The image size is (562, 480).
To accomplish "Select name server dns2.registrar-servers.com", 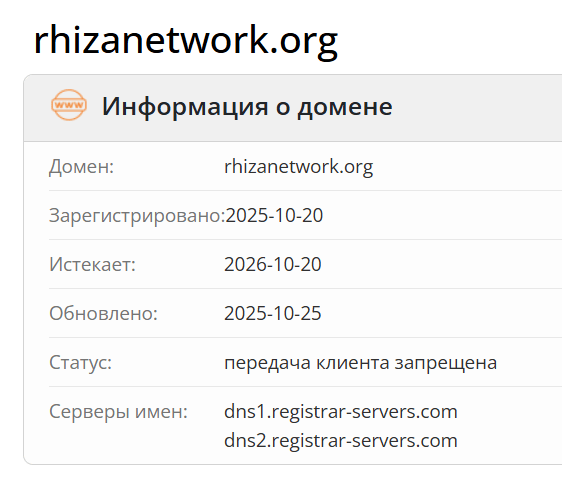I will (x=341, y=441).
